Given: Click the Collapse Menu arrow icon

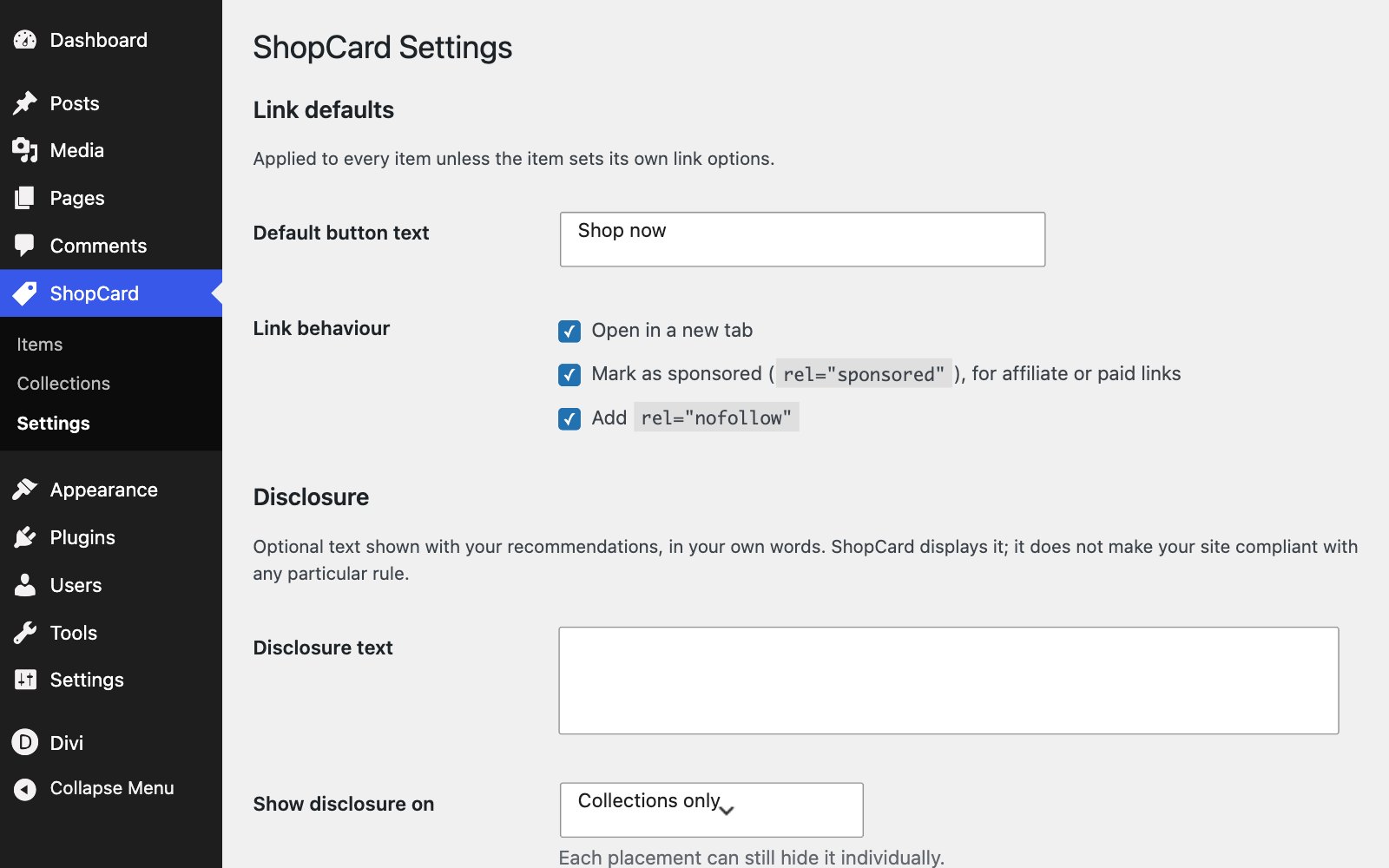Looking at the screenshot, I should 25,789.
